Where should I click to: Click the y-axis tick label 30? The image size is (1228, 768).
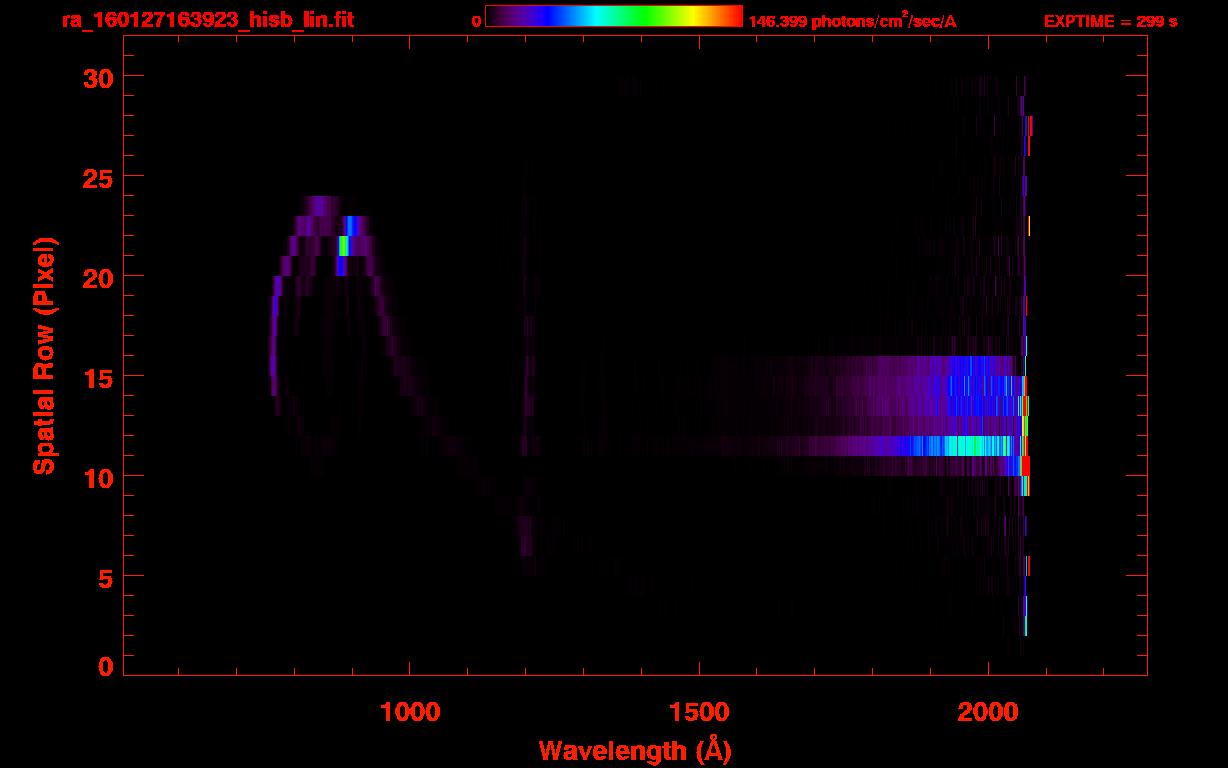(x=98, y=77)
